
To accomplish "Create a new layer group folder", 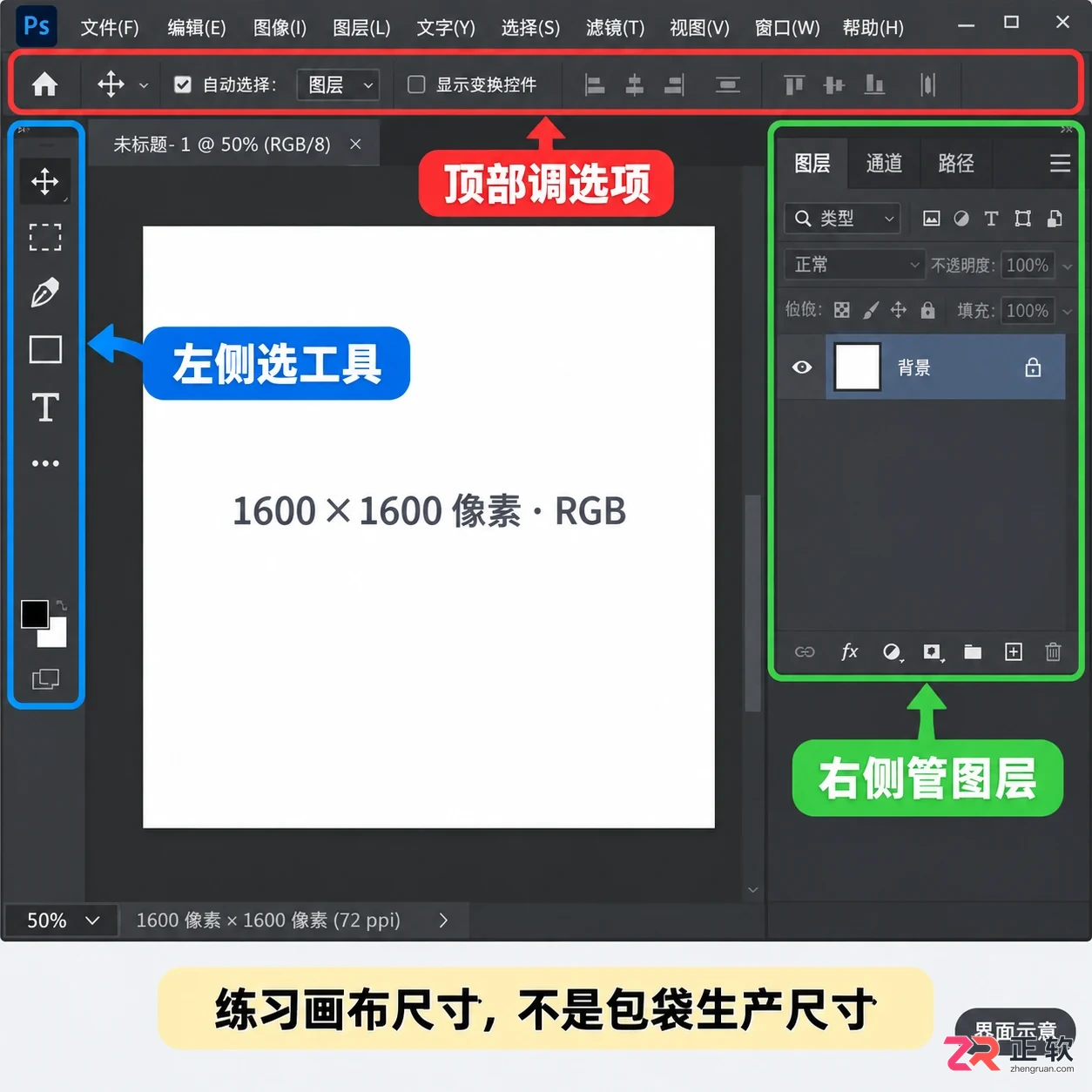I will (973, 652).
